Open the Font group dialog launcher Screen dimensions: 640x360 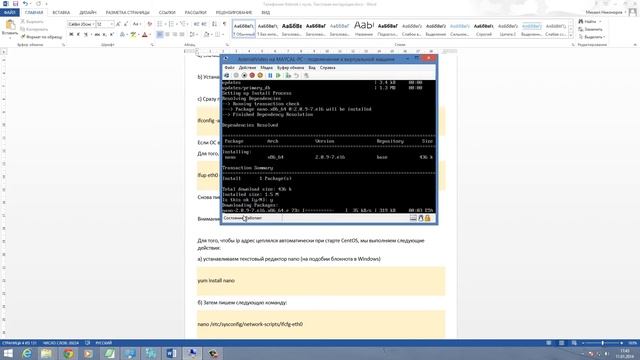pyautogui.click(x=152, y=45)
